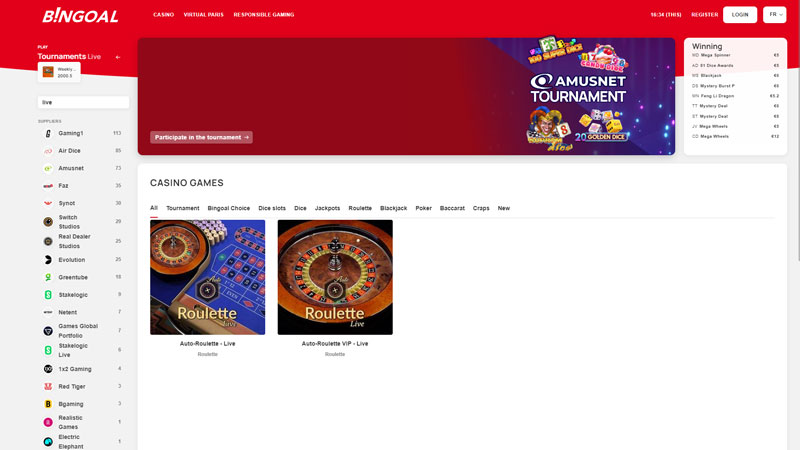
Task: Open the Weekly tournament thumbnail card
Action: tap(59, 72)
